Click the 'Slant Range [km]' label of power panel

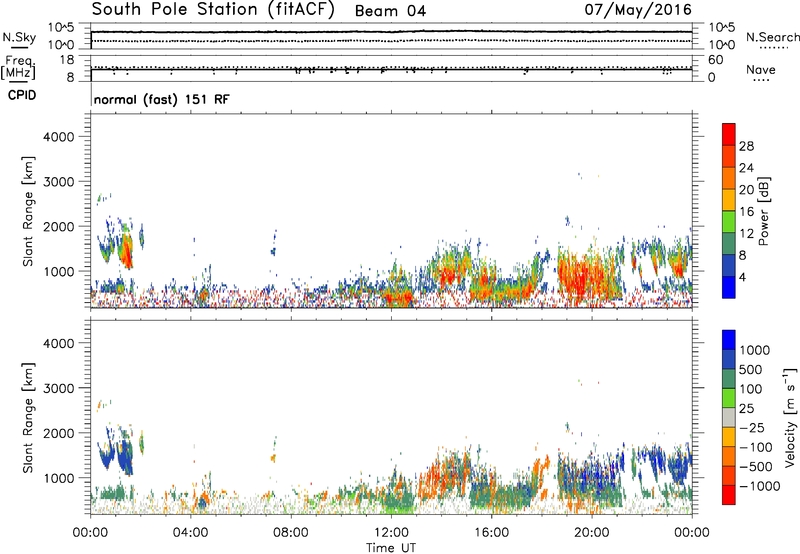pyautogui.click(x=28, y=211)
